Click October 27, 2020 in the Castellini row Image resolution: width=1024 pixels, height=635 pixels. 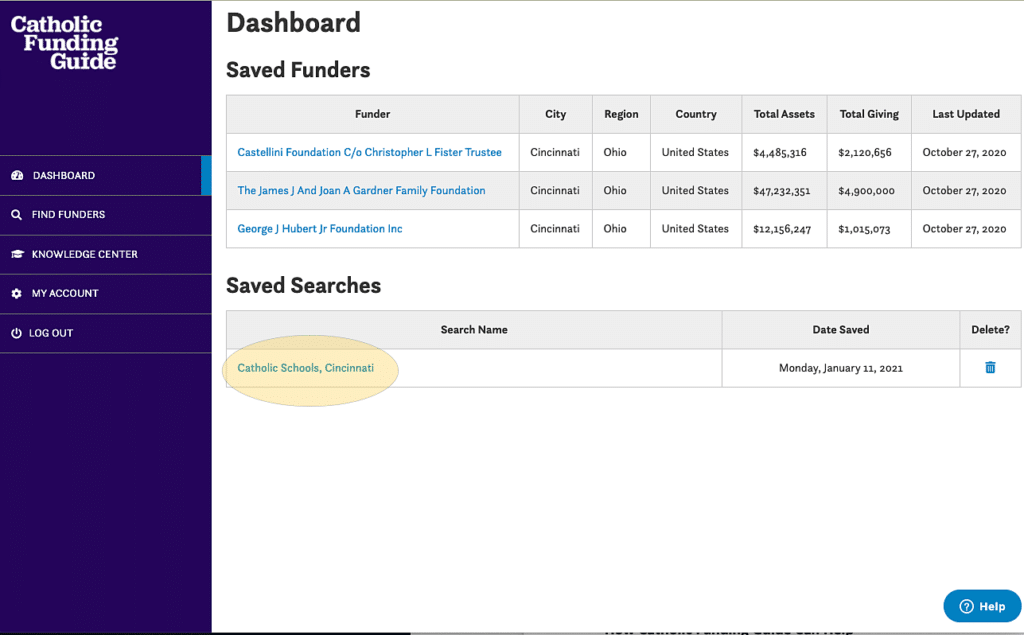click(x=964, y=152)
